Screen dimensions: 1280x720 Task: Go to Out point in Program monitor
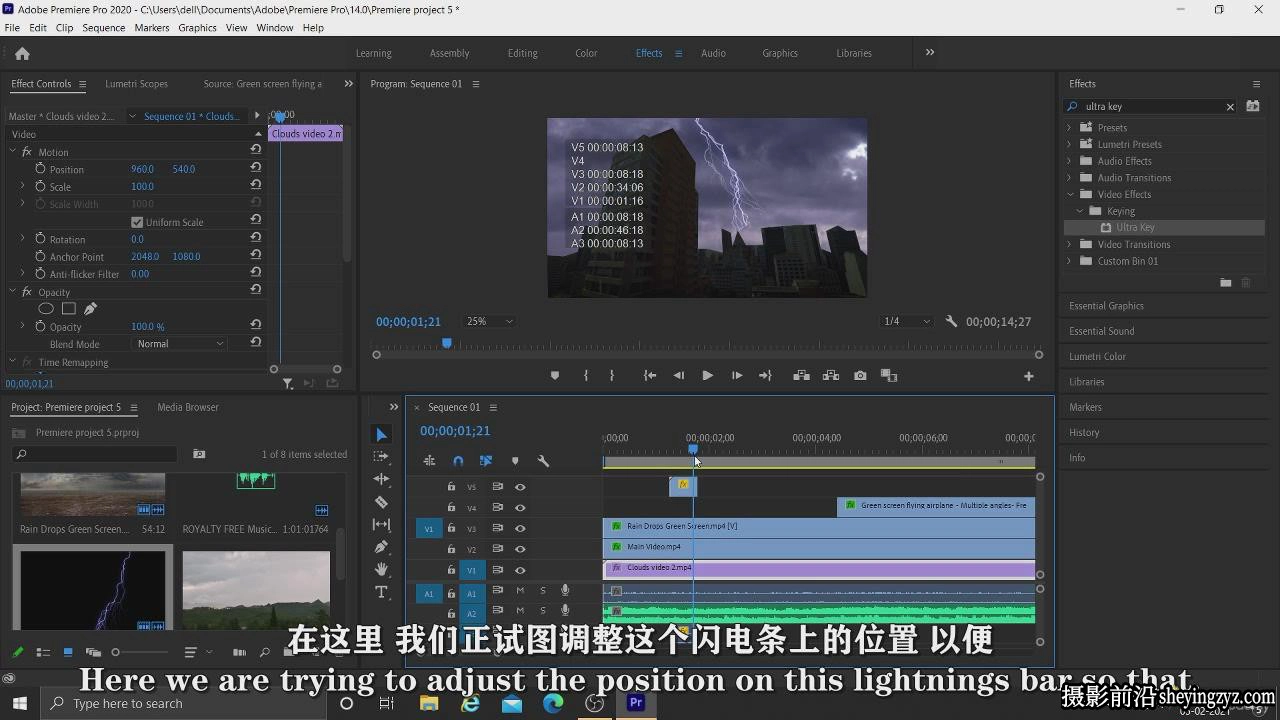click(765, 376)
